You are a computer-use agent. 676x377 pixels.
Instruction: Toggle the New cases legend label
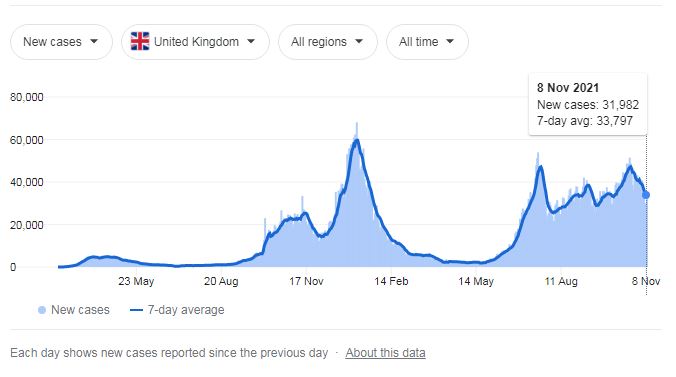(x=80, y=310)
